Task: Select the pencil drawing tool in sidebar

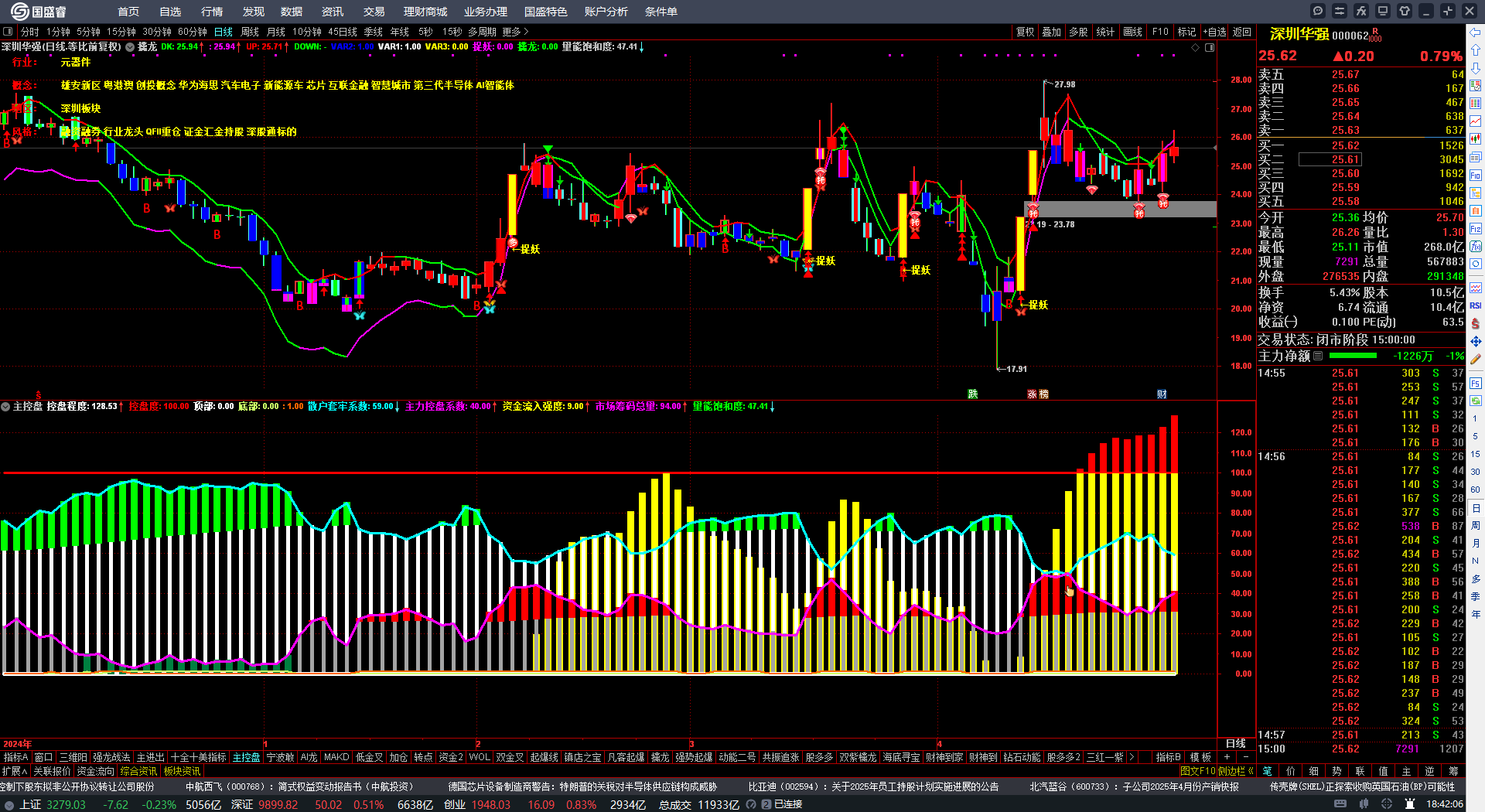Action: 1476,359
